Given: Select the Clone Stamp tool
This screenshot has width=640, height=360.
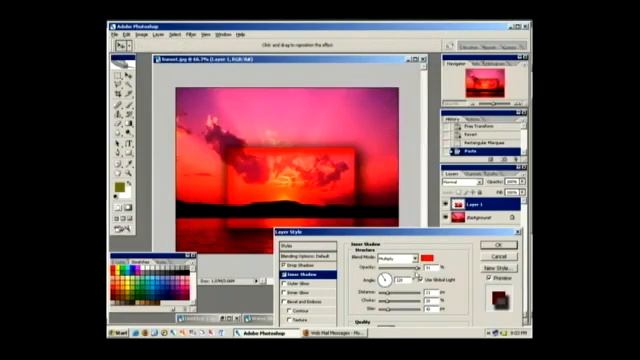Looking at the screenshot, I should coord(118,114).
